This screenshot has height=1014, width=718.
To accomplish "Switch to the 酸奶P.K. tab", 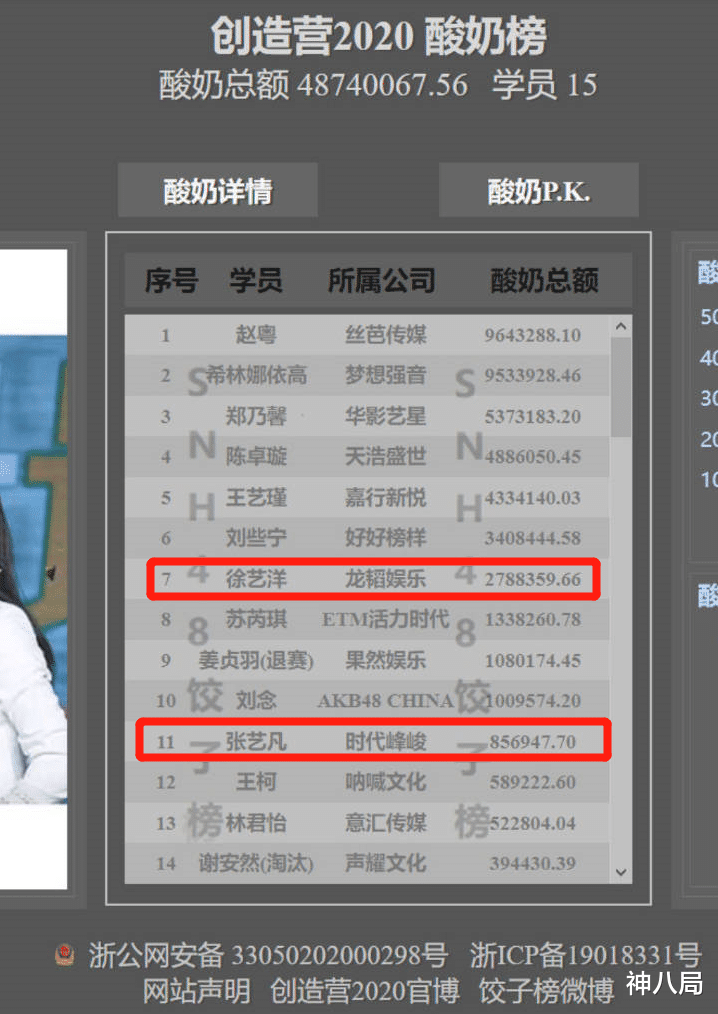I will pos(538,191).
